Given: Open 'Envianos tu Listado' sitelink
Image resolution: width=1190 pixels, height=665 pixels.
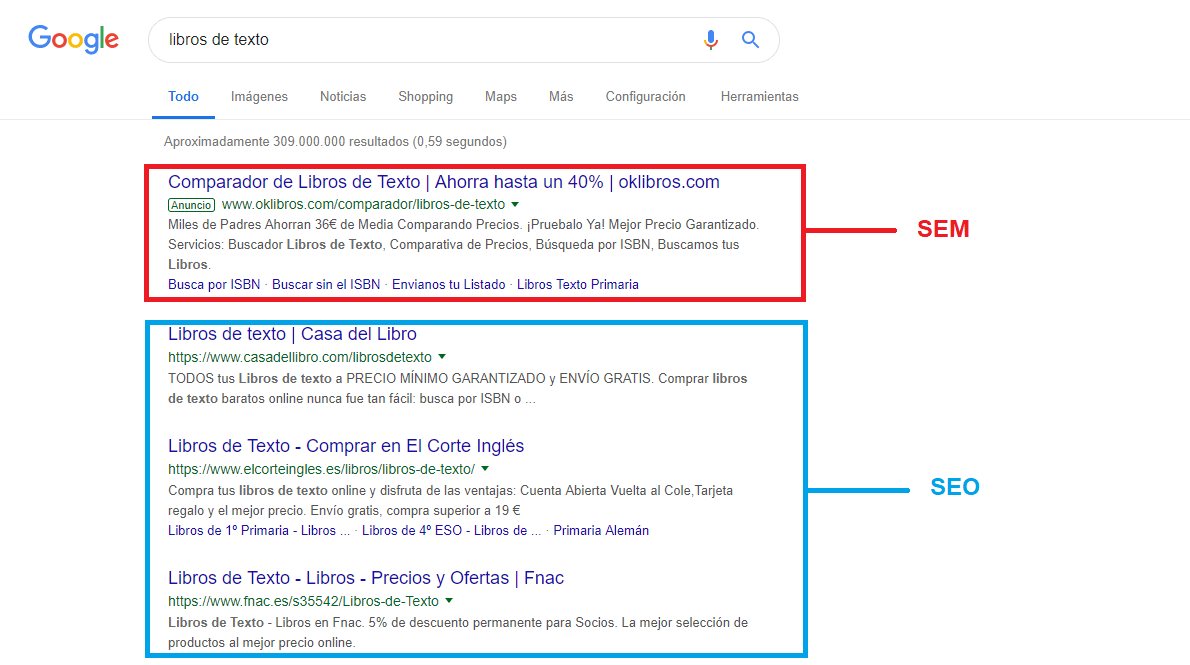Looking at the screenshot, I should [x=449, y=285].
